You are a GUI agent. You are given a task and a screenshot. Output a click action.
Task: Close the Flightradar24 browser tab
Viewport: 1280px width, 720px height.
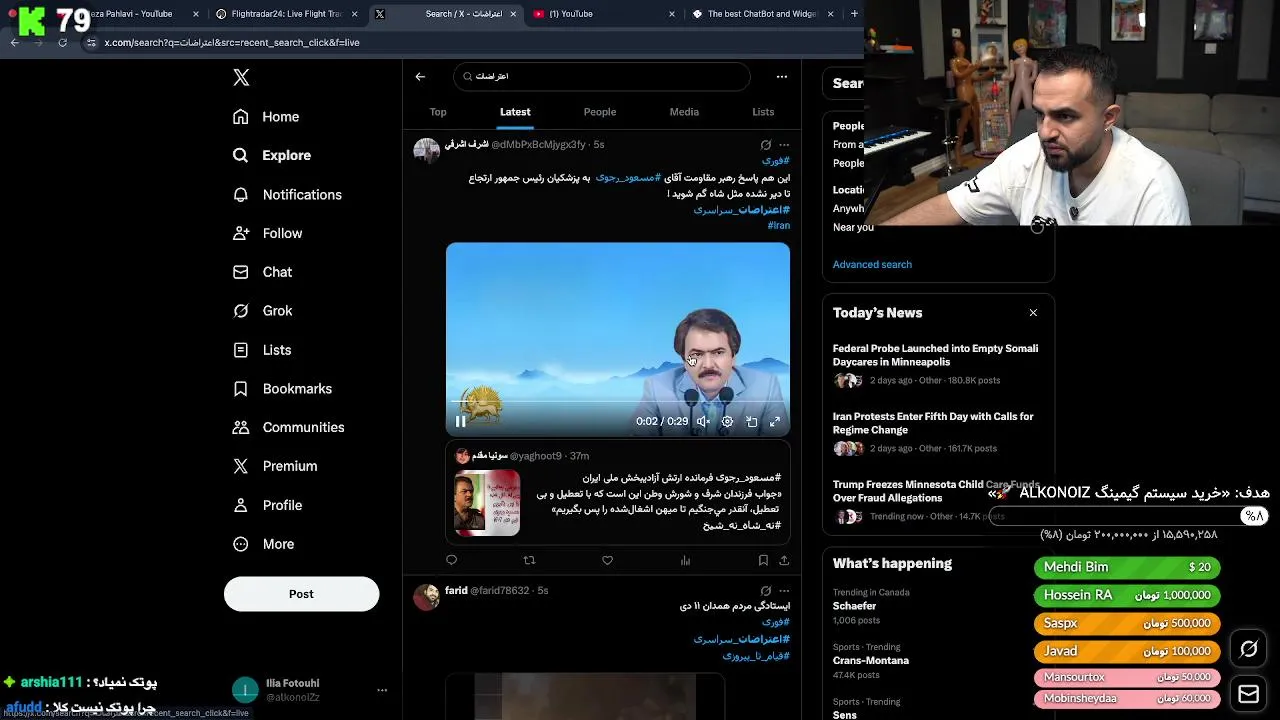(x=355, y=14)
